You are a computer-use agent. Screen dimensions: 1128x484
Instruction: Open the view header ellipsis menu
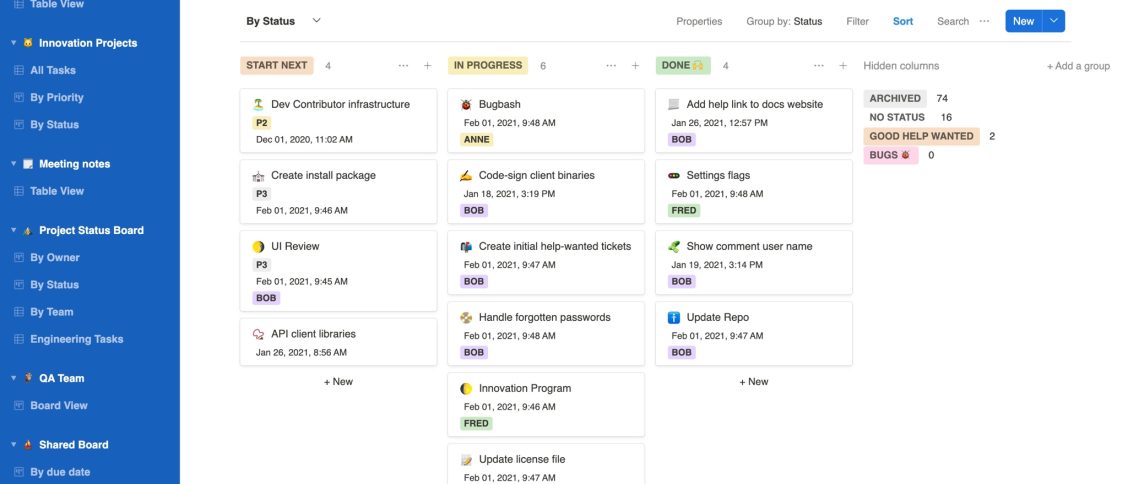pyautogui.click(x=984, y=21)
